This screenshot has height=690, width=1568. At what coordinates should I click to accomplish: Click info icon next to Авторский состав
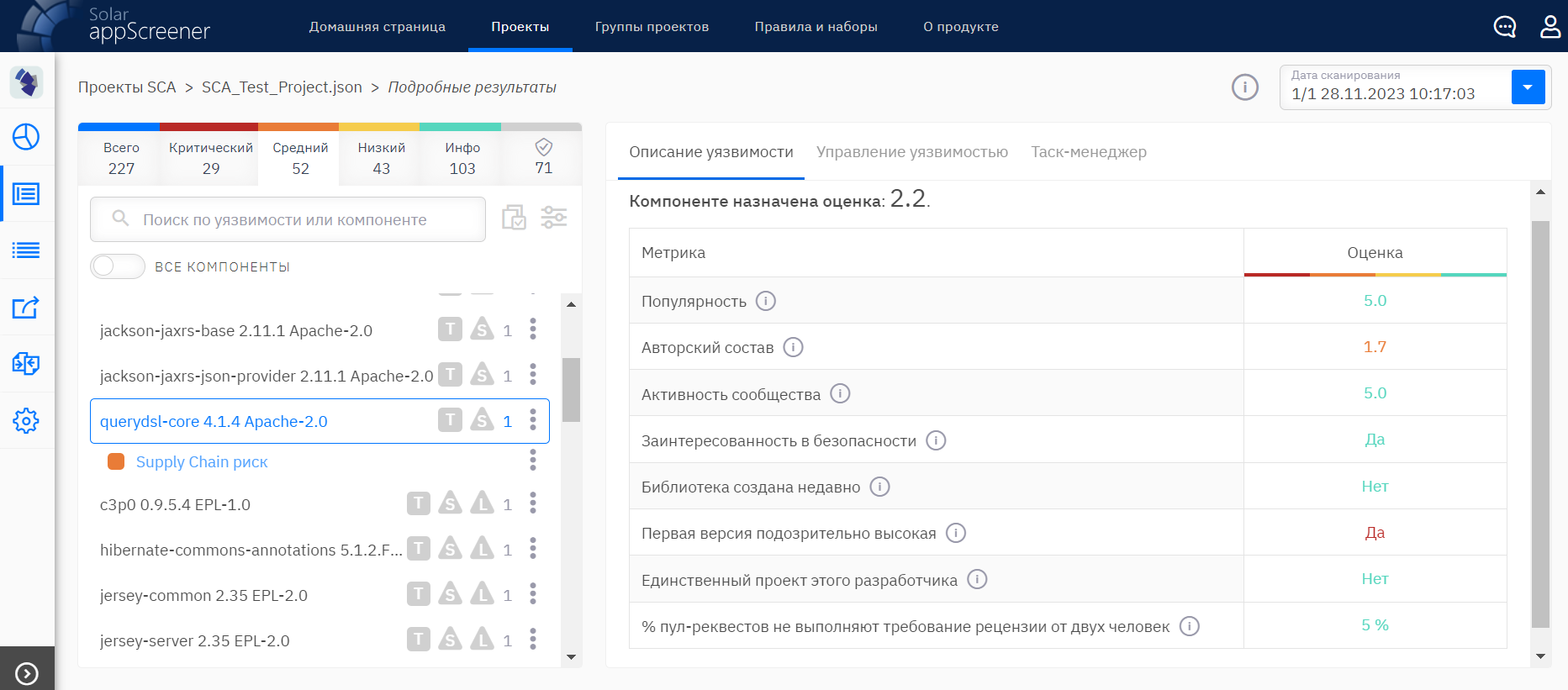tap(794, 347)
